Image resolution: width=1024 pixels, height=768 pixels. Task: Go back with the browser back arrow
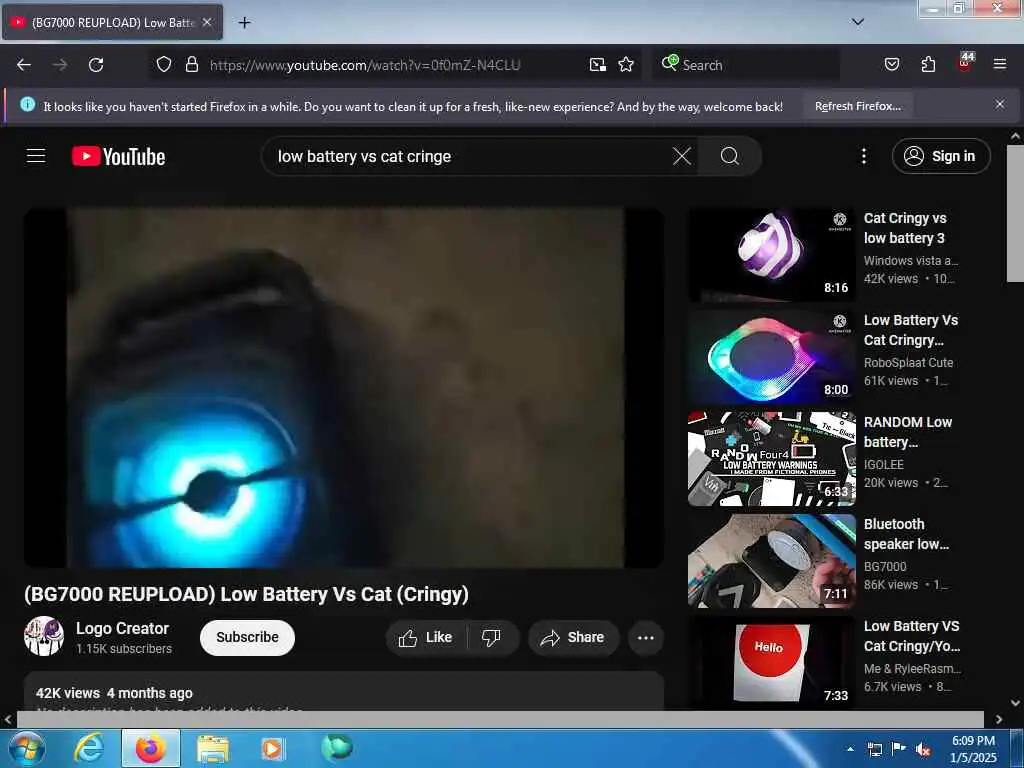pos(24,65)
